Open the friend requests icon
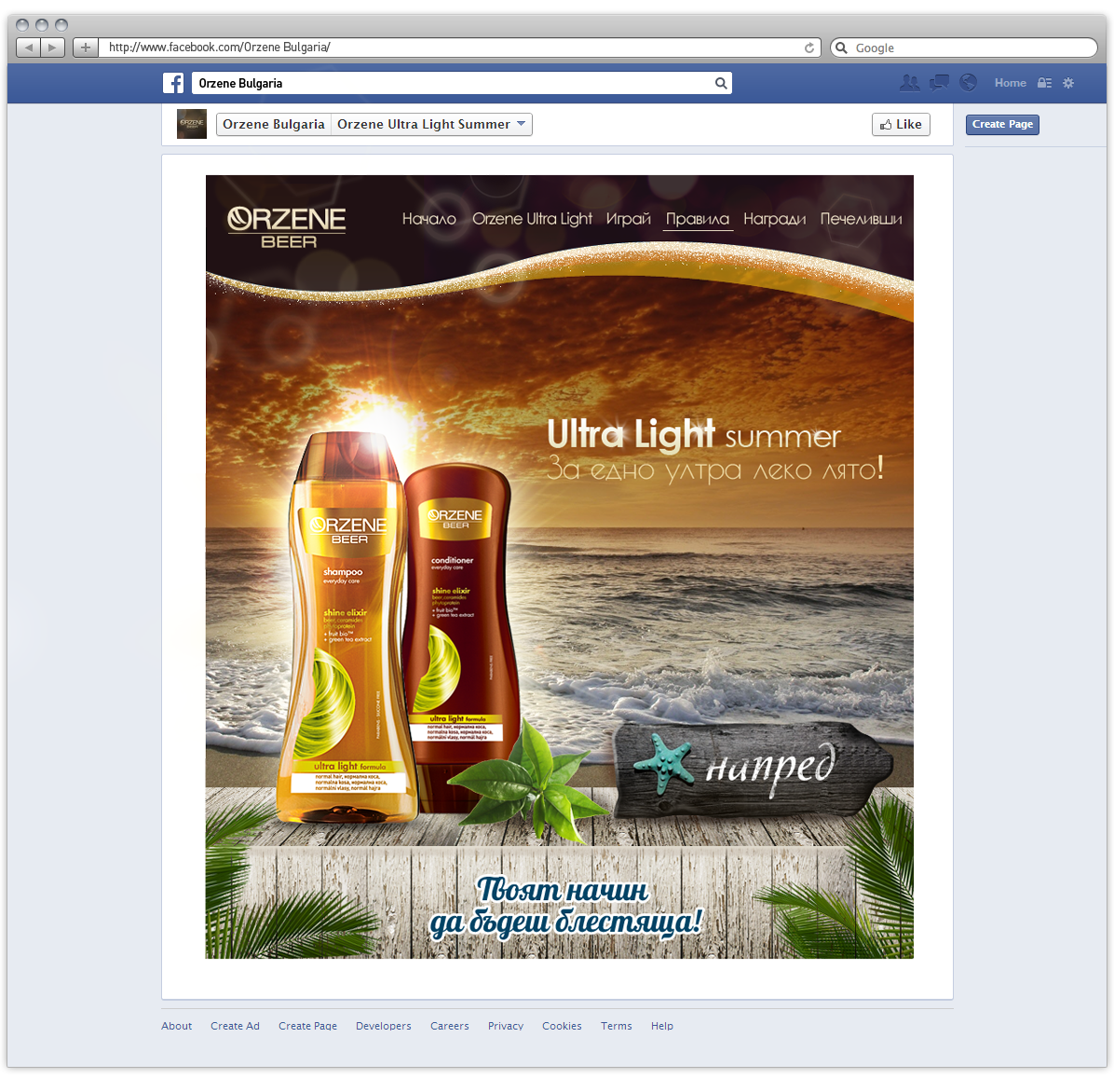 [909, 83]
